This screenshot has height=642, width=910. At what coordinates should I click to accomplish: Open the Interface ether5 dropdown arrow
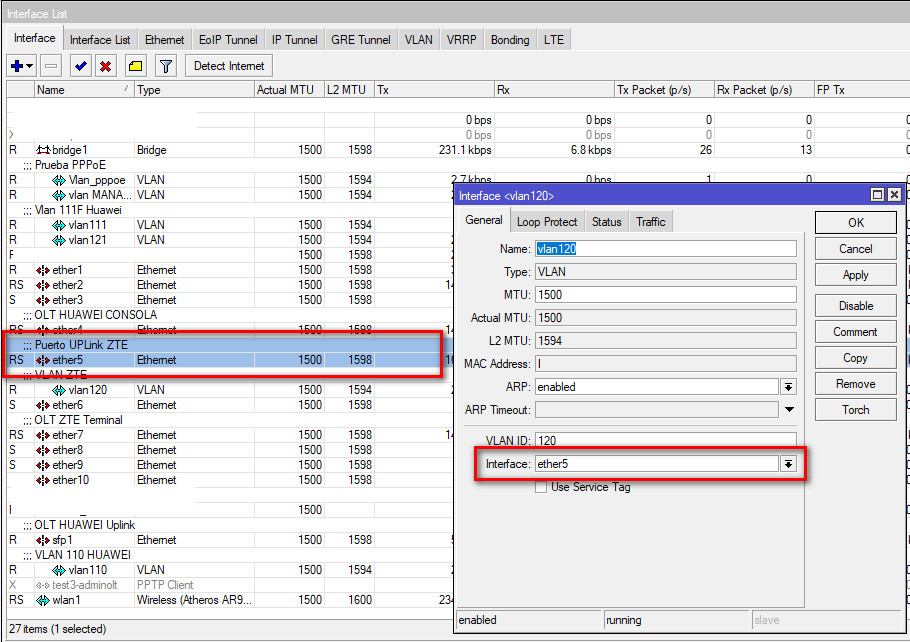click(x=788, y=464)
